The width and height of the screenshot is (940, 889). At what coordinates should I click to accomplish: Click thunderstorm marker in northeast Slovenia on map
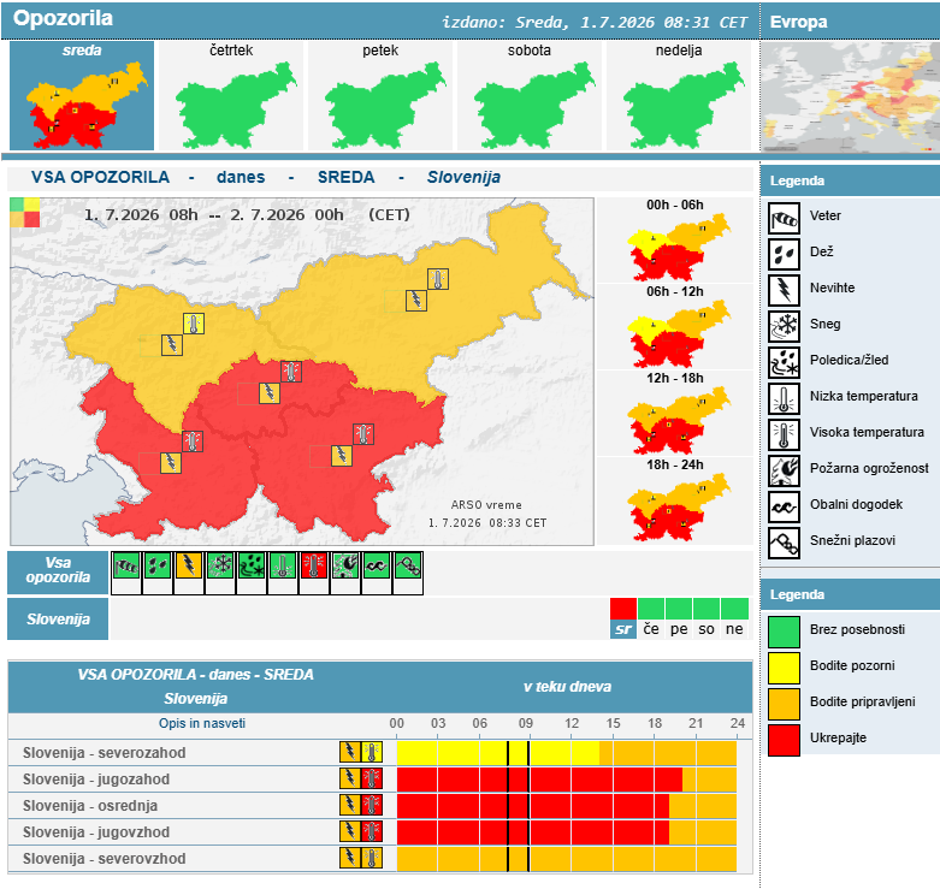416,300
